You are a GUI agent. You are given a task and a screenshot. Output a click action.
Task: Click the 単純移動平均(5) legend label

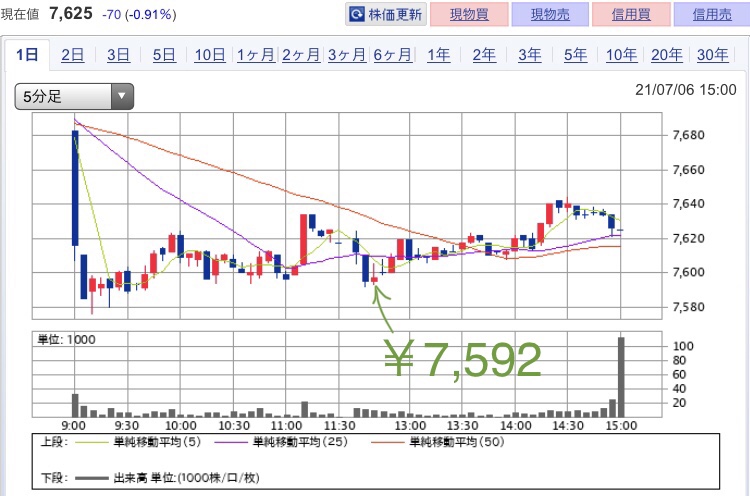[x=157, y=442]
